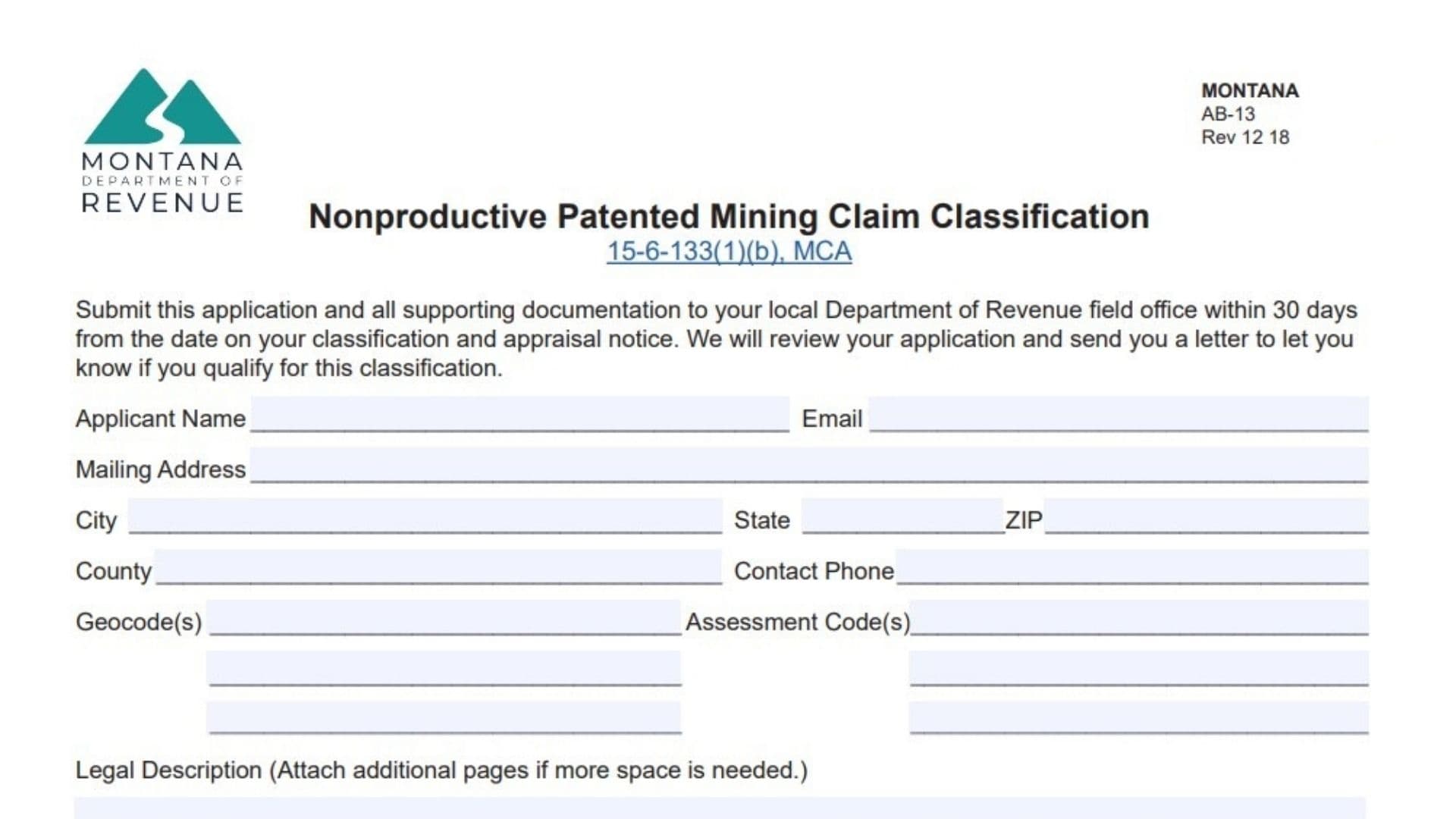This screenshot has height=819, width=1456.
Task: Click the first Assessment Code(s) field
Action: (x=1139, y=618)
